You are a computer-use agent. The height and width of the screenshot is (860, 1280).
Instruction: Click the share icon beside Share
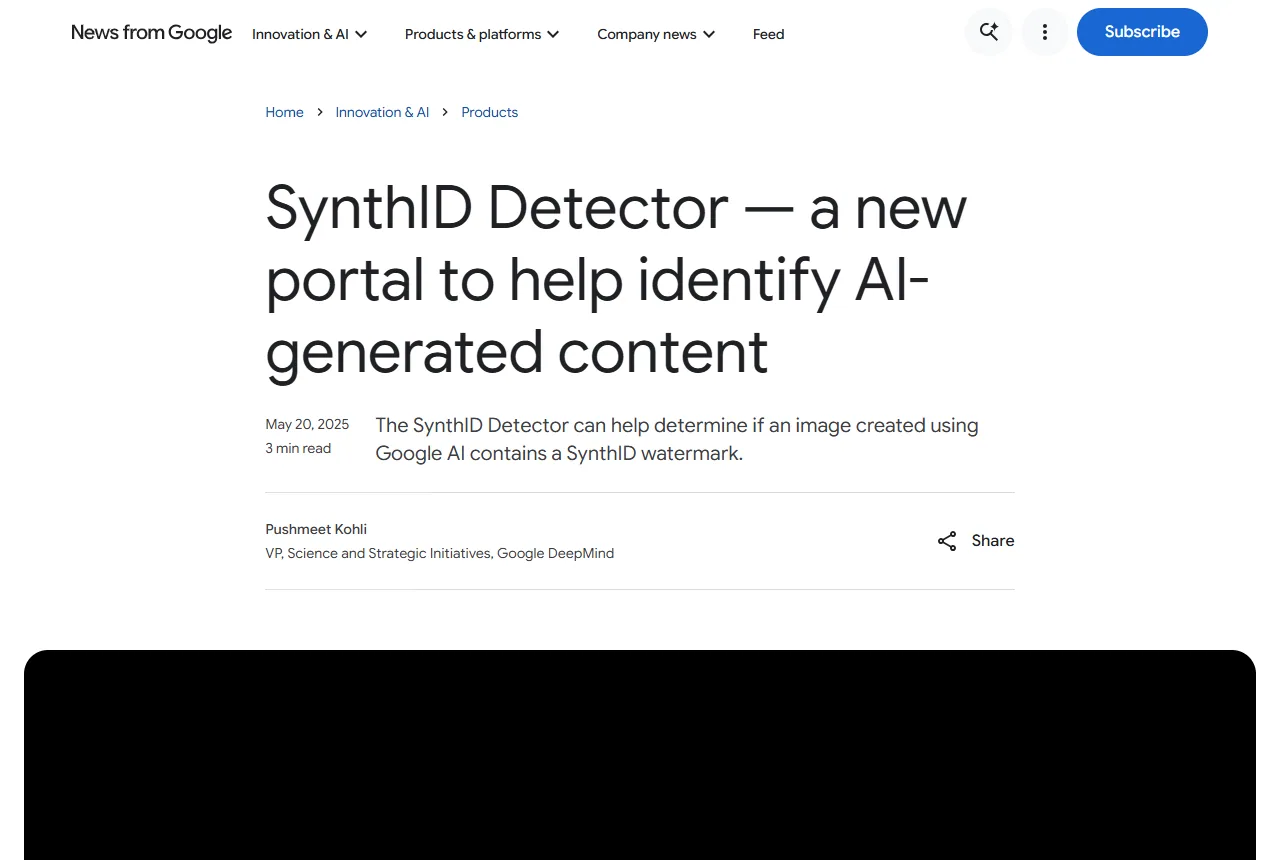coord(947,541)
